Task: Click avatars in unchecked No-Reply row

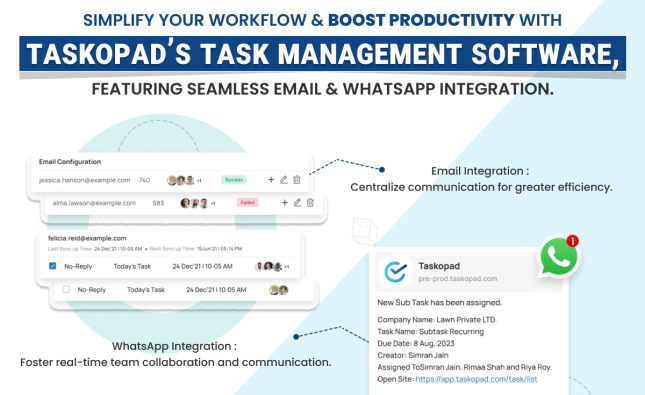Action: [278, 290]
